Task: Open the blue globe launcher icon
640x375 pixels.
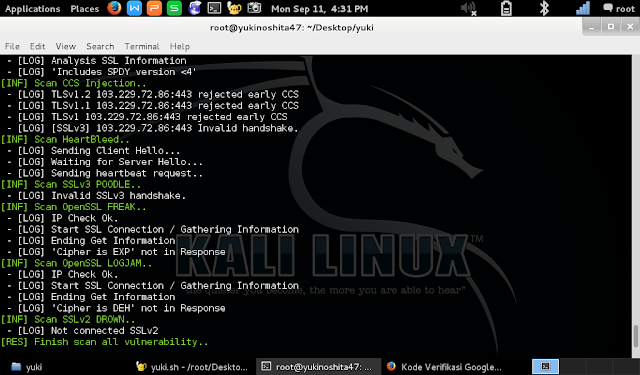Action: point(194,8)
